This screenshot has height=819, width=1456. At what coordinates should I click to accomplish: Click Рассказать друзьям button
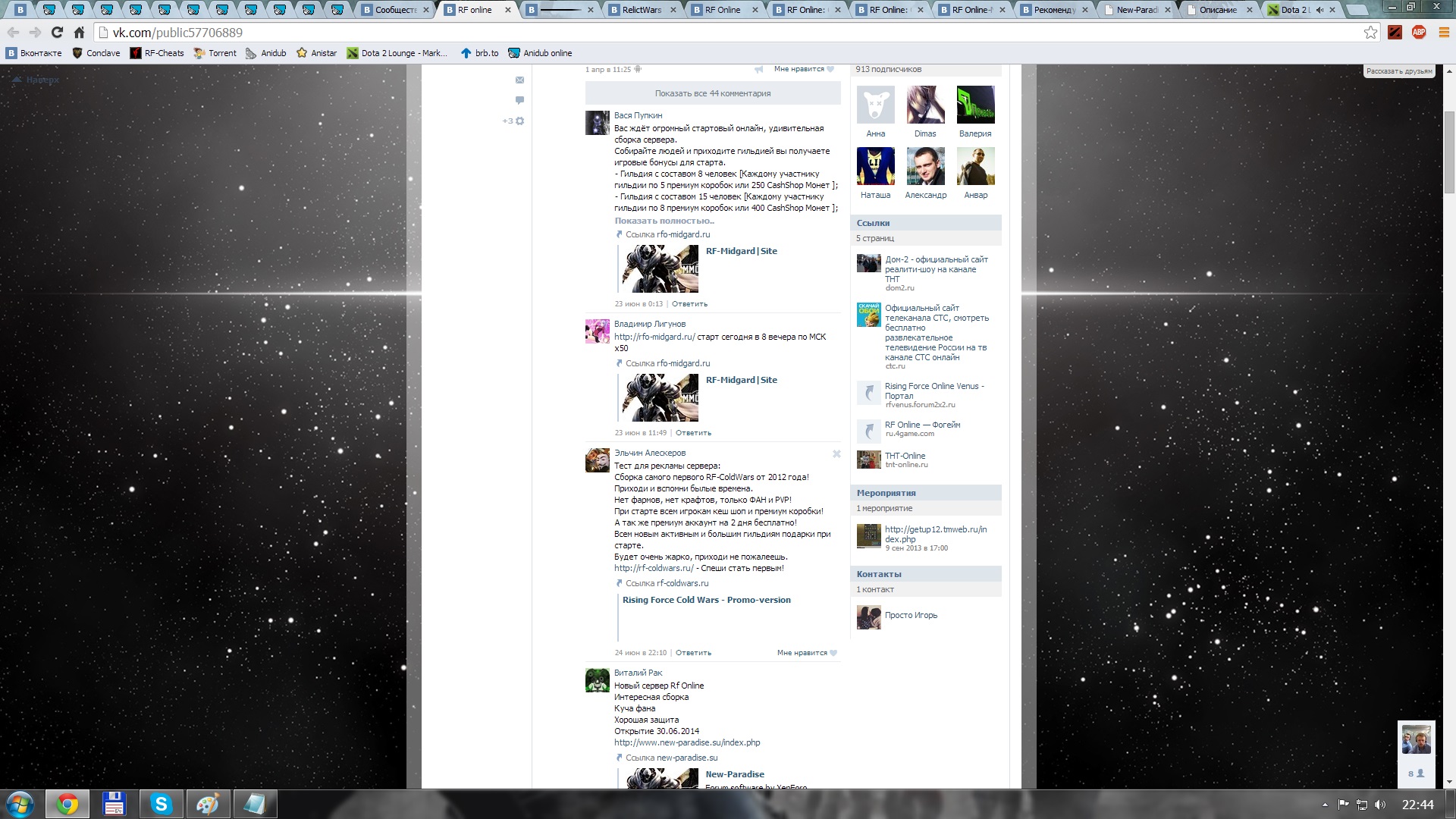pos(1399,71)
